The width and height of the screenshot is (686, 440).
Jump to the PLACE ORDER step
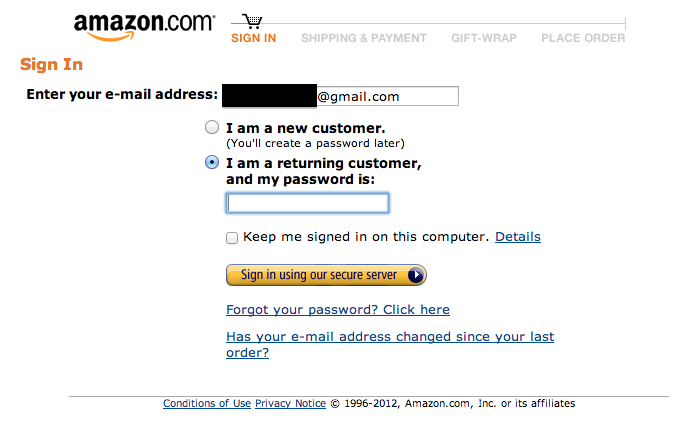[583, 38]
